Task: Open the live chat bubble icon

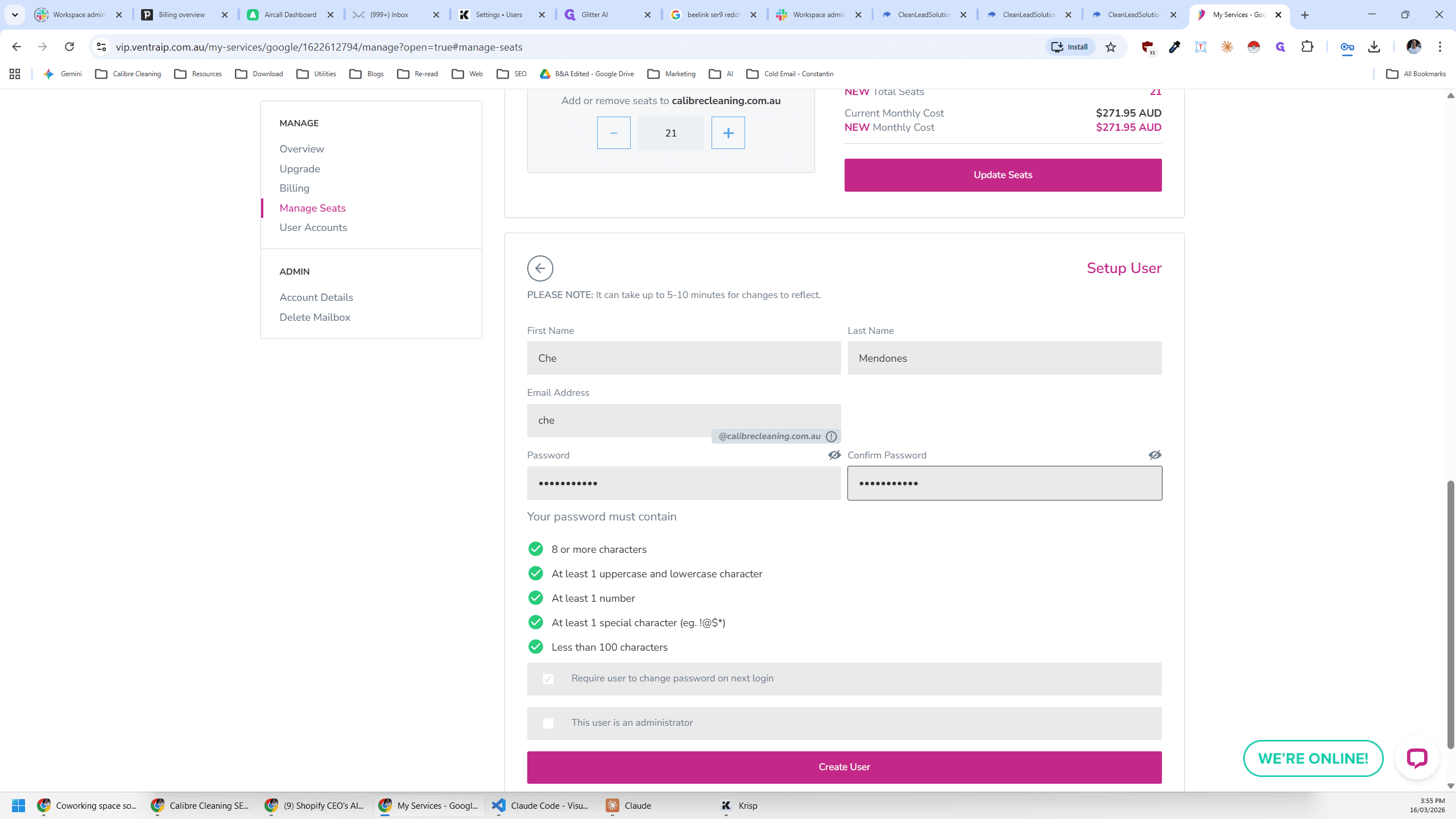Action: 1417,758
